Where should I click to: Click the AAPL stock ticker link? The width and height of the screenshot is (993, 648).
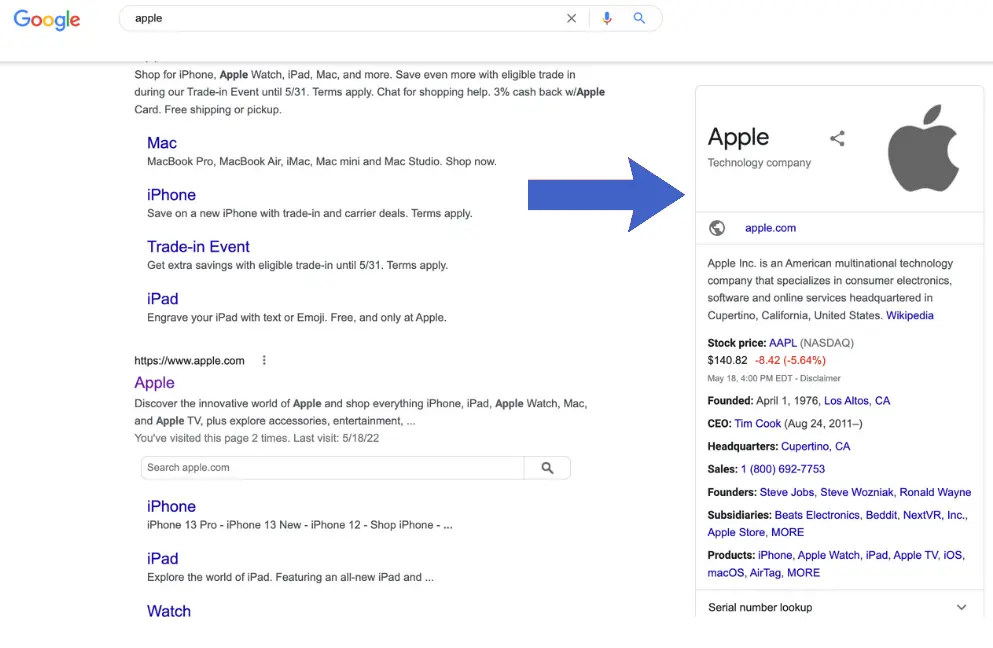point(783,343)
